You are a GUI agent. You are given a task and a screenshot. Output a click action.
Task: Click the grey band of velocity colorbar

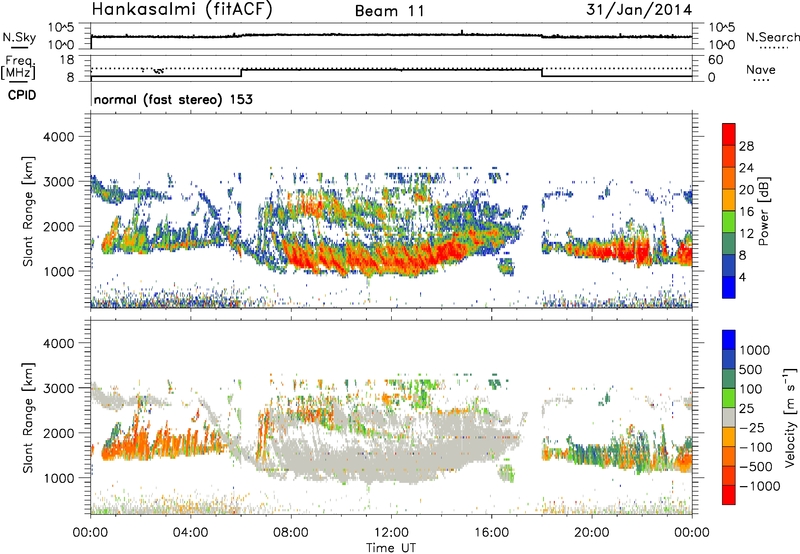(x=729, y=417)
